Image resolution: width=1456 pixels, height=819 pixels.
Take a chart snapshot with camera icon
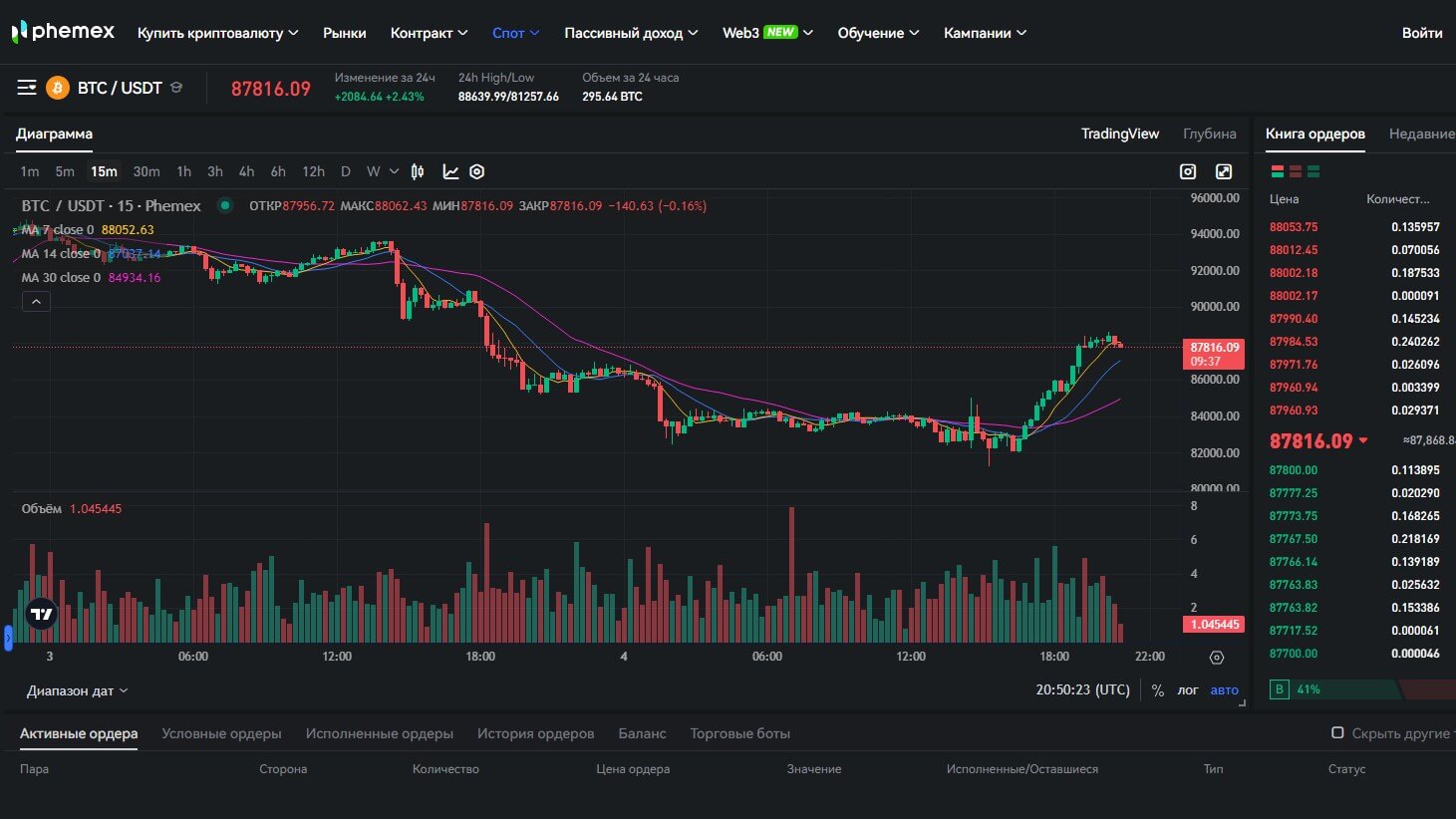click(1188, 171)
